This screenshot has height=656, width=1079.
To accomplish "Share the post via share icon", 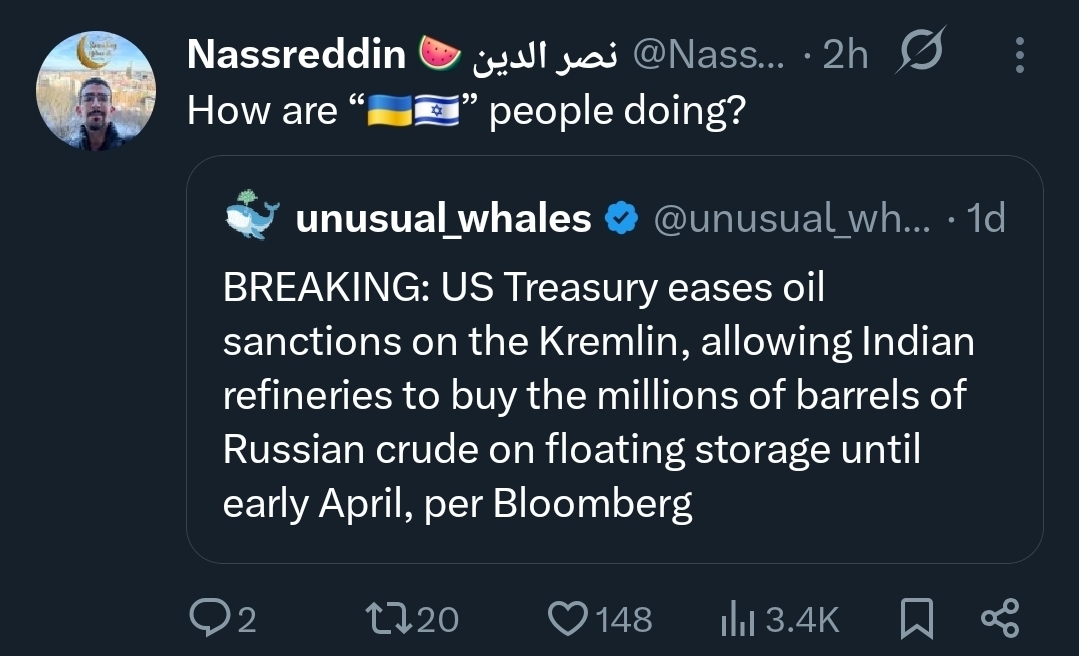I will point(1000,619).
